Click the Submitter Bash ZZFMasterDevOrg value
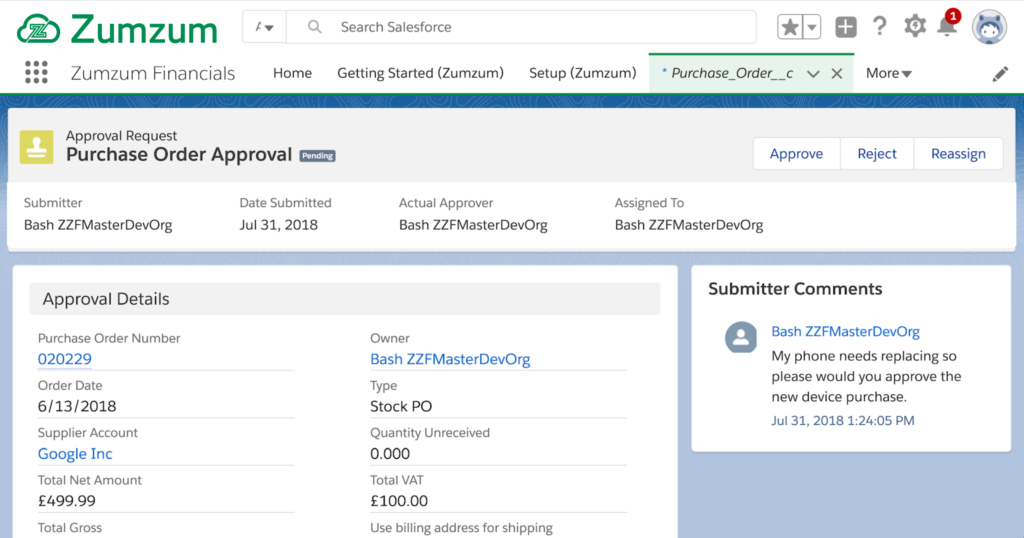The width and height of the screenshot is (1024, 538). click(x=98, y=225)
